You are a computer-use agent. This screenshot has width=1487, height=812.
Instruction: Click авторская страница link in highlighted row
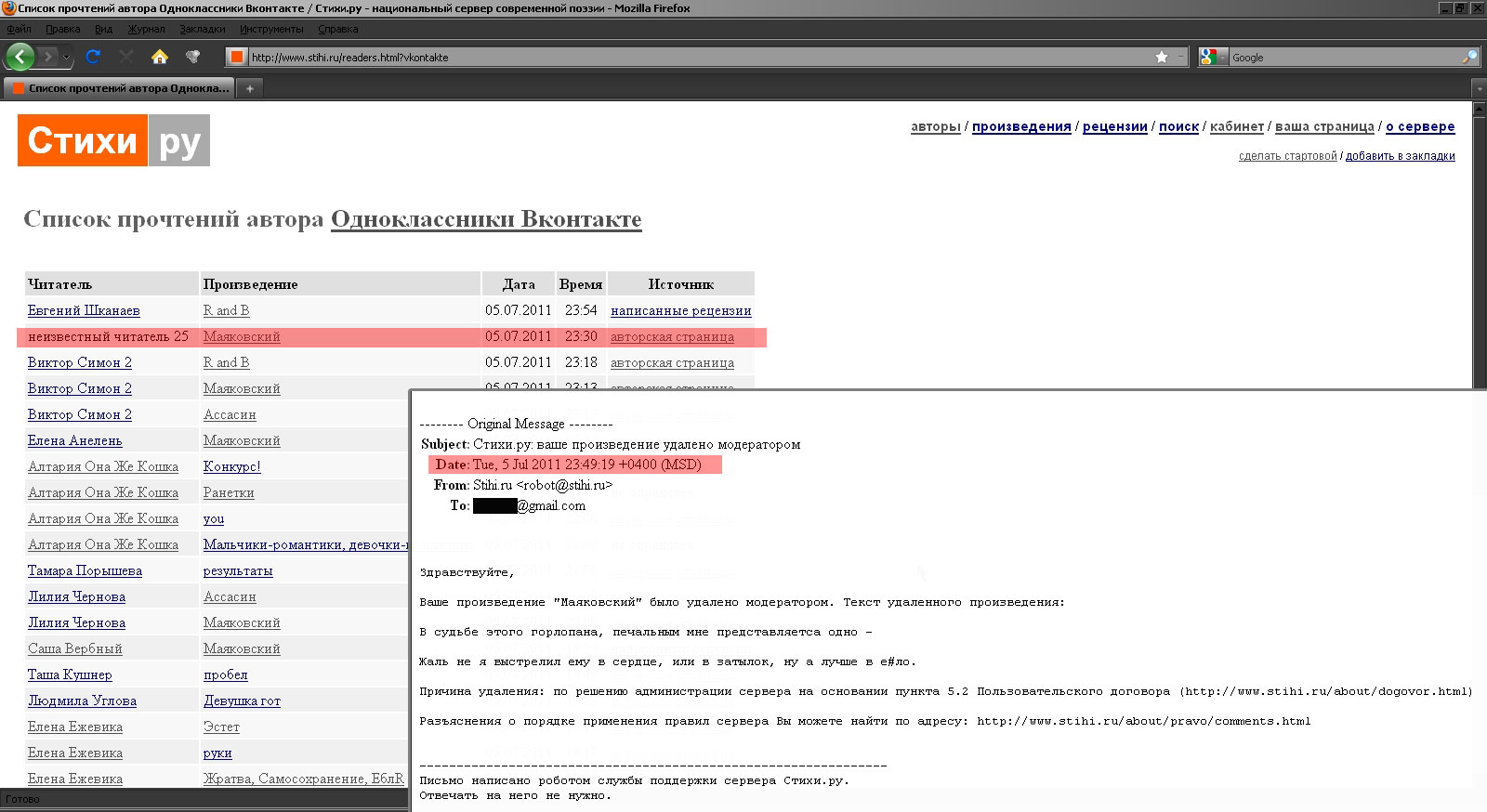pos(672,336)
